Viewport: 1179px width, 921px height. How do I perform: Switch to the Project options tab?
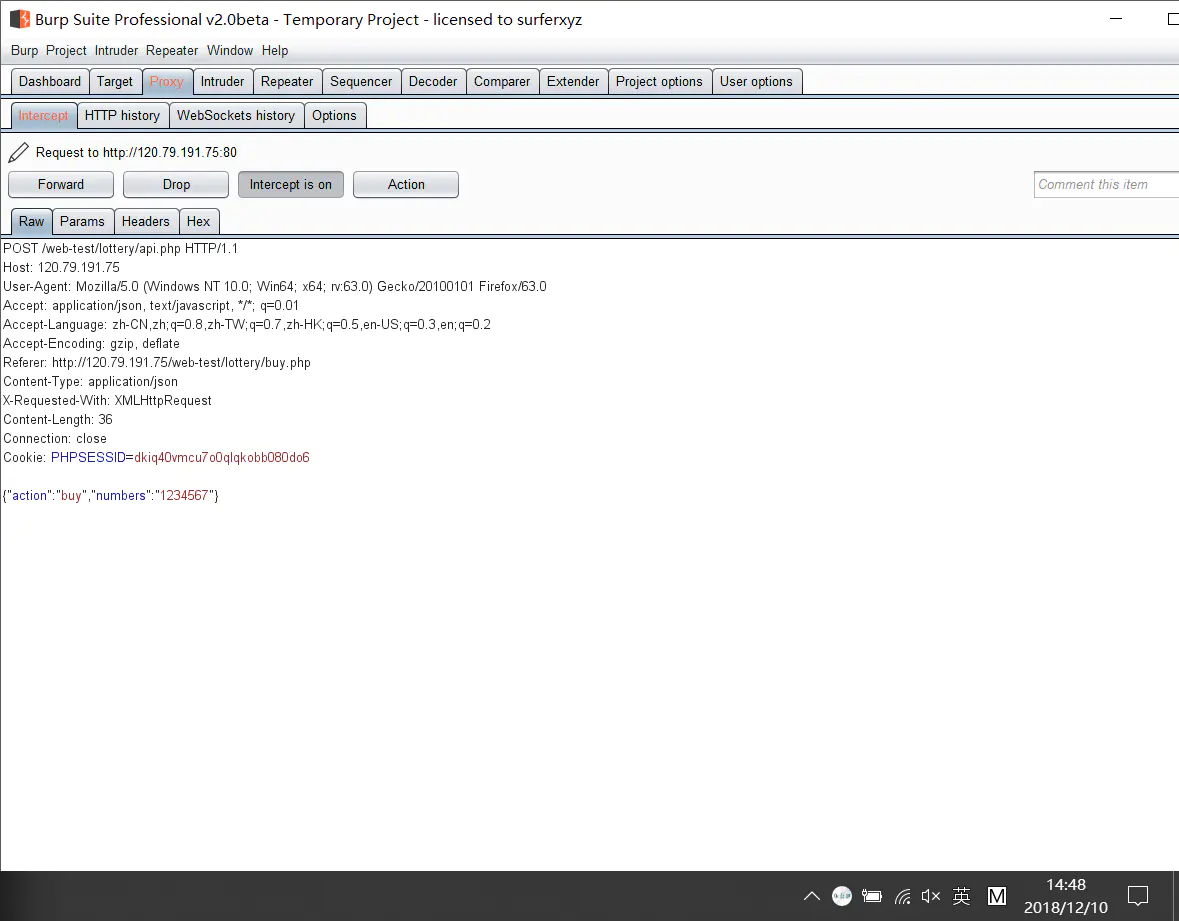[659, 81]
